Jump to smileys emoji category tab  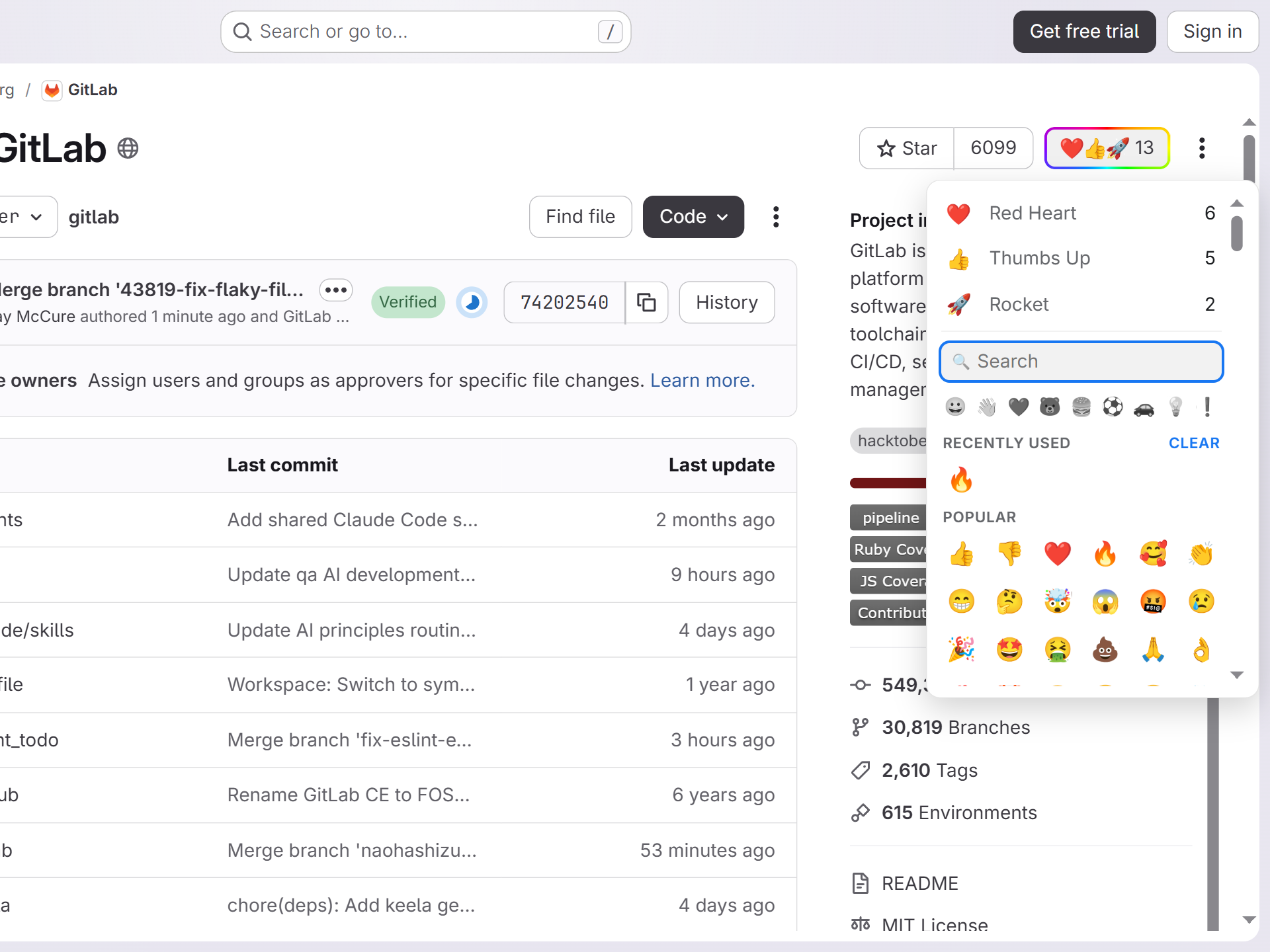click(954, 407)
